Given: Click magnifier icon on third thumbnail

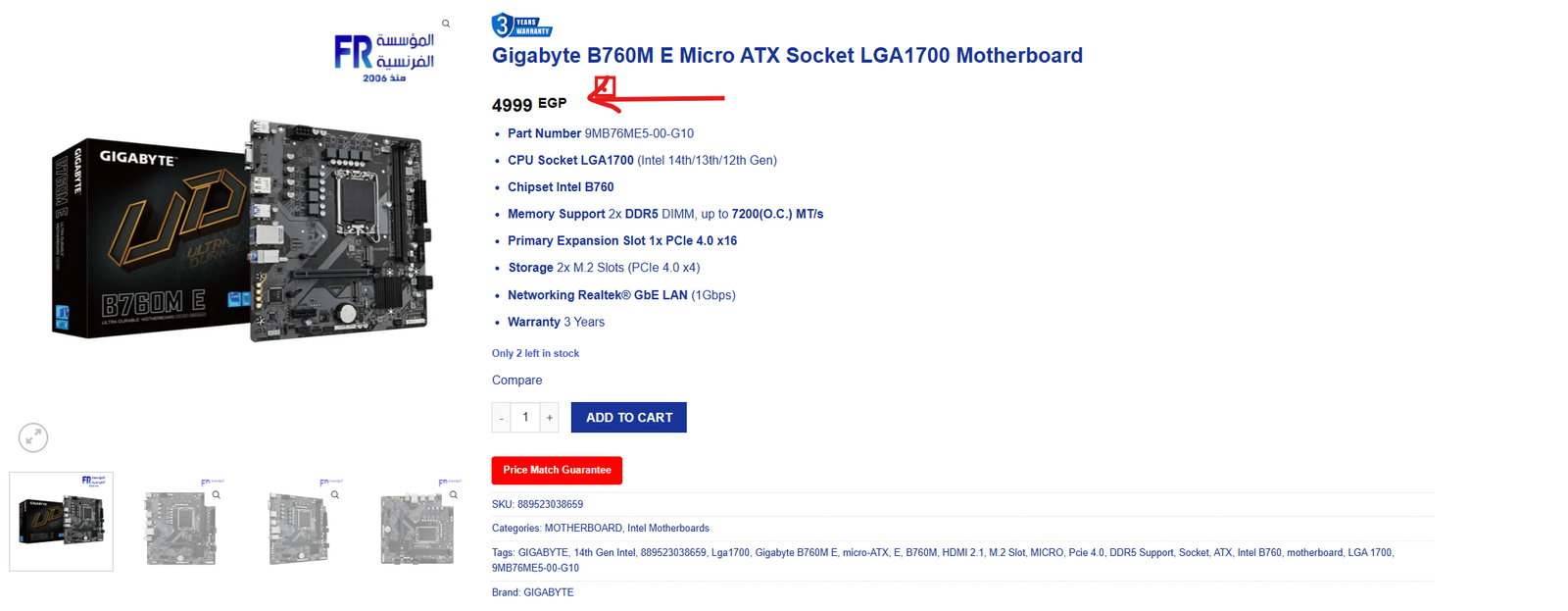Looking at the screenshot, I should (x=335, y=495).
